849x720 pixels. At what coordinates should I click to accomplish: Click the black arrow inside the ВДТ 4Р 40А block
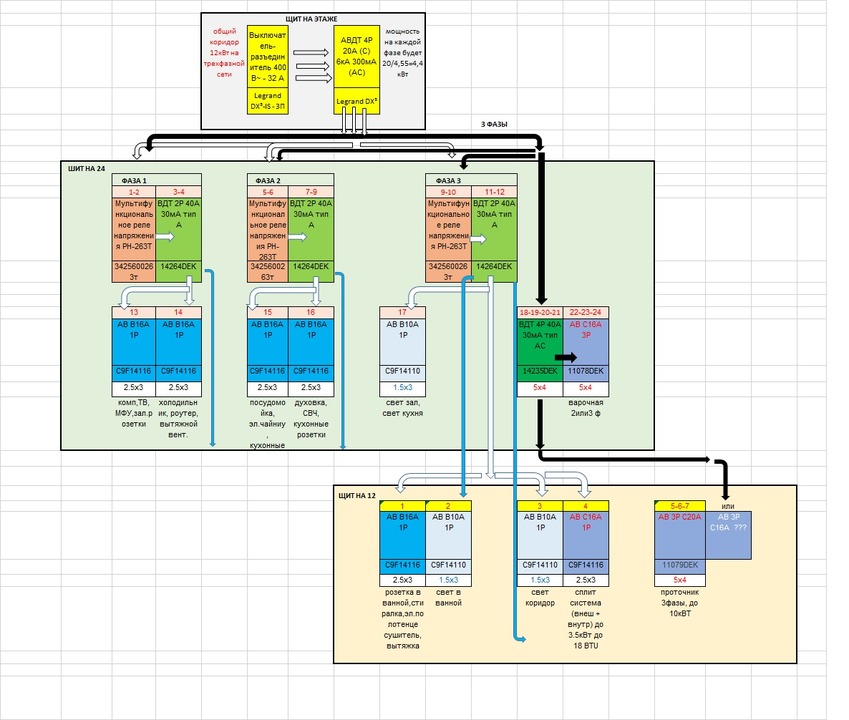click(x=567, y=355)
